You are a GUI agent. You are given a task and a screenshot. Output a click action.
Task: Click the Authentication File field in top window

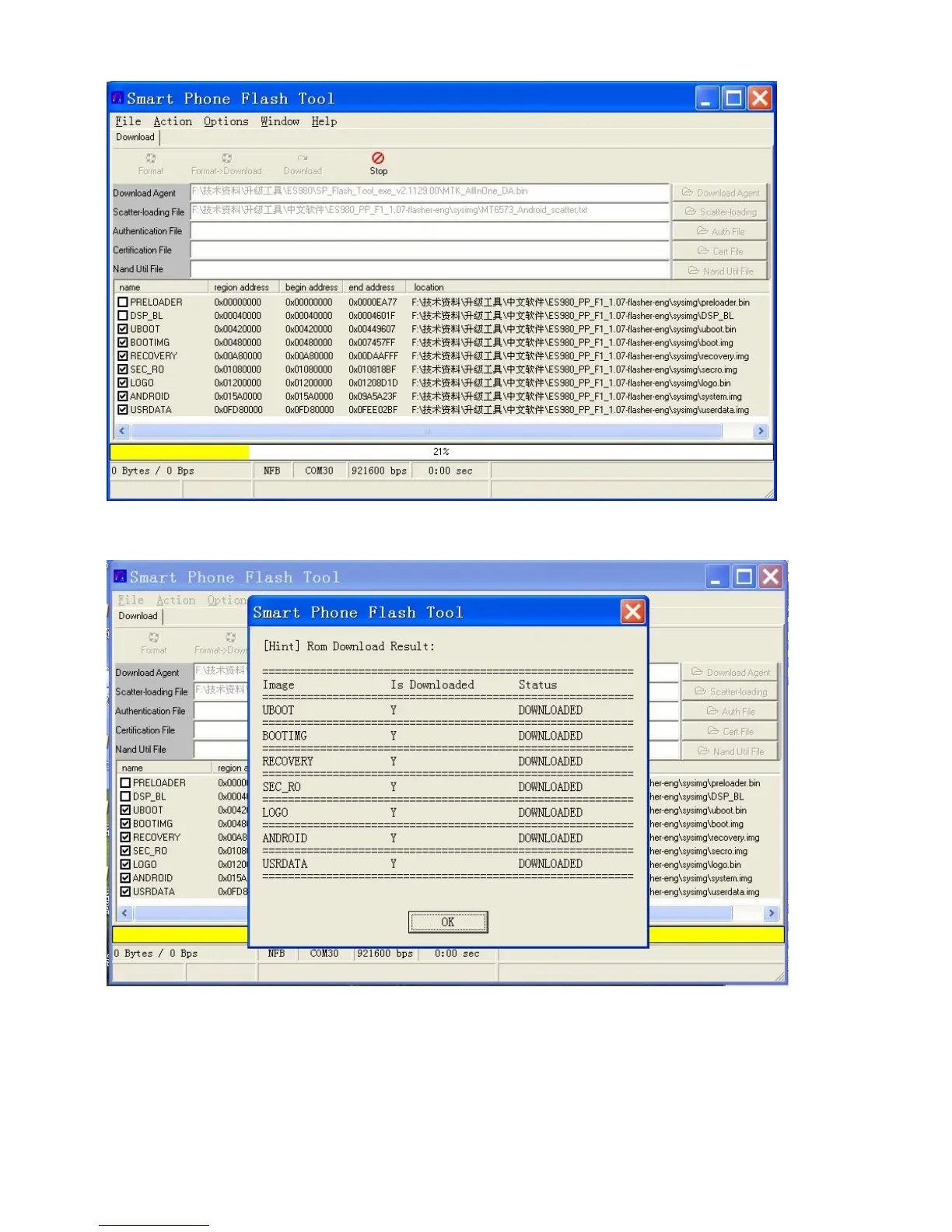pyautogui.click(x=430, y=231)
